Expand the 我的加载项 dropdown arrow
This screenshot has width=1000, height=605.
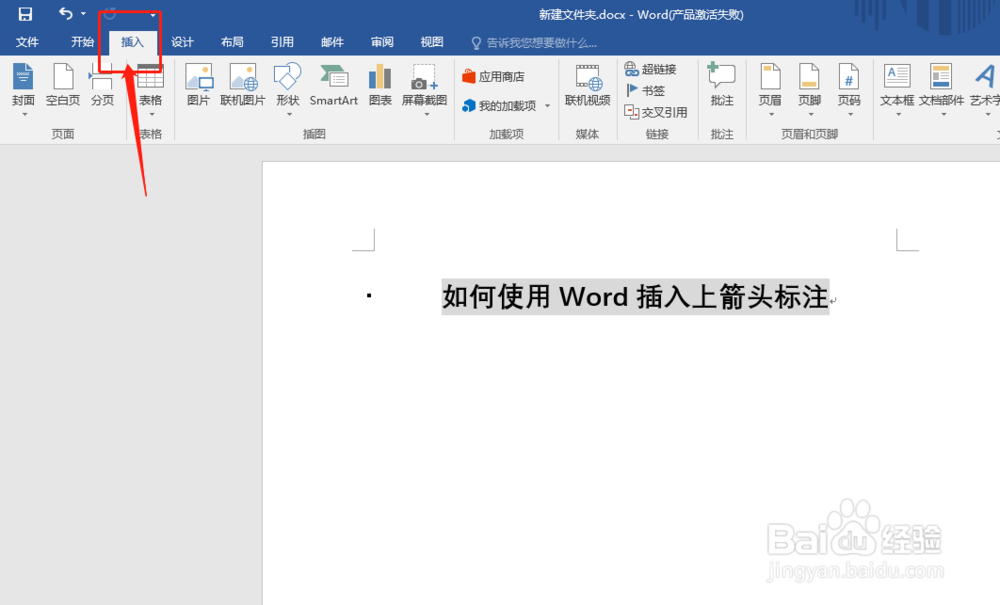click(x=547, y=106)
